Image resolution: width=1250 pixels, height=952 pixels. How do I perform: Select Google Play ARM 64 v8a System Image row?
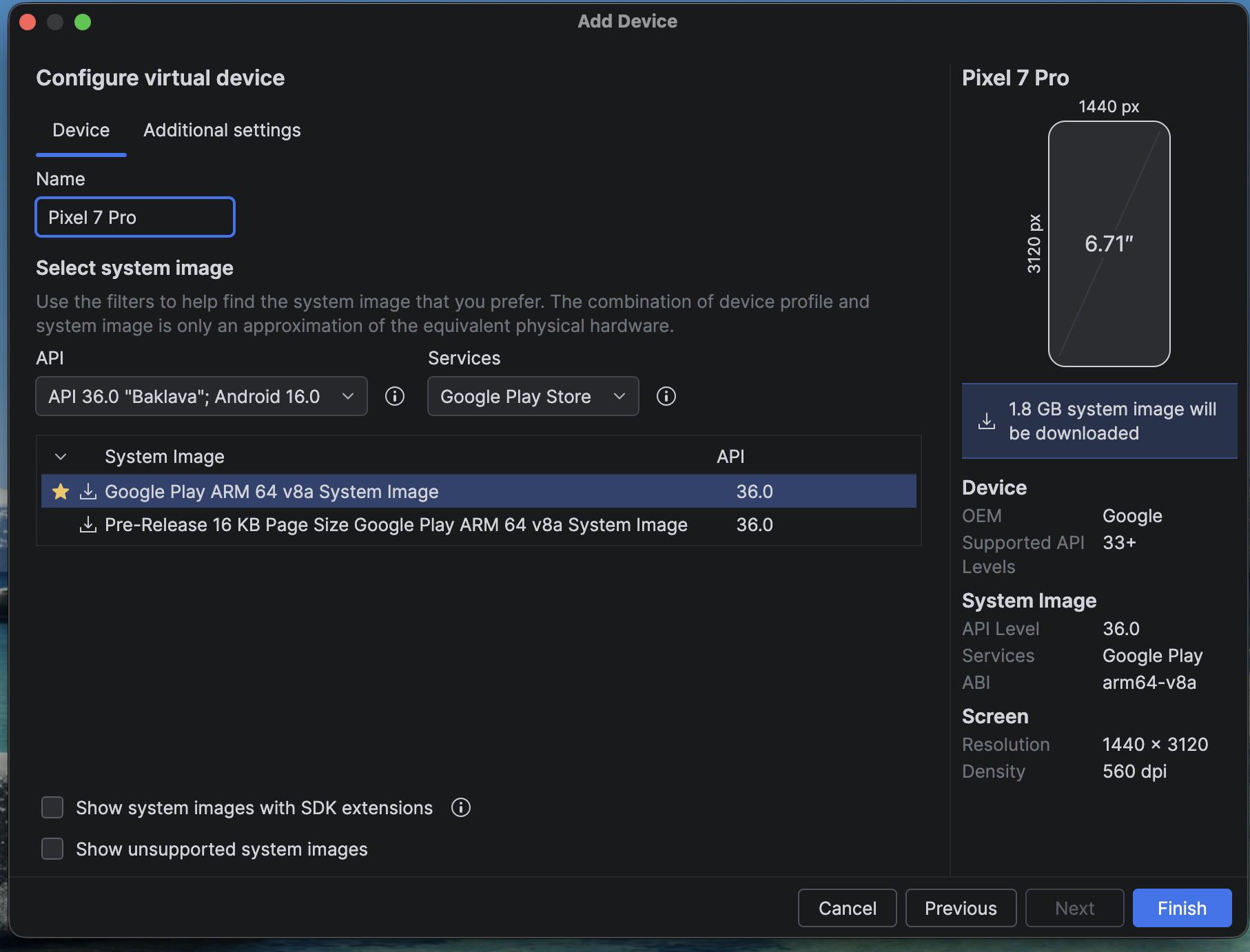point(479,491)
